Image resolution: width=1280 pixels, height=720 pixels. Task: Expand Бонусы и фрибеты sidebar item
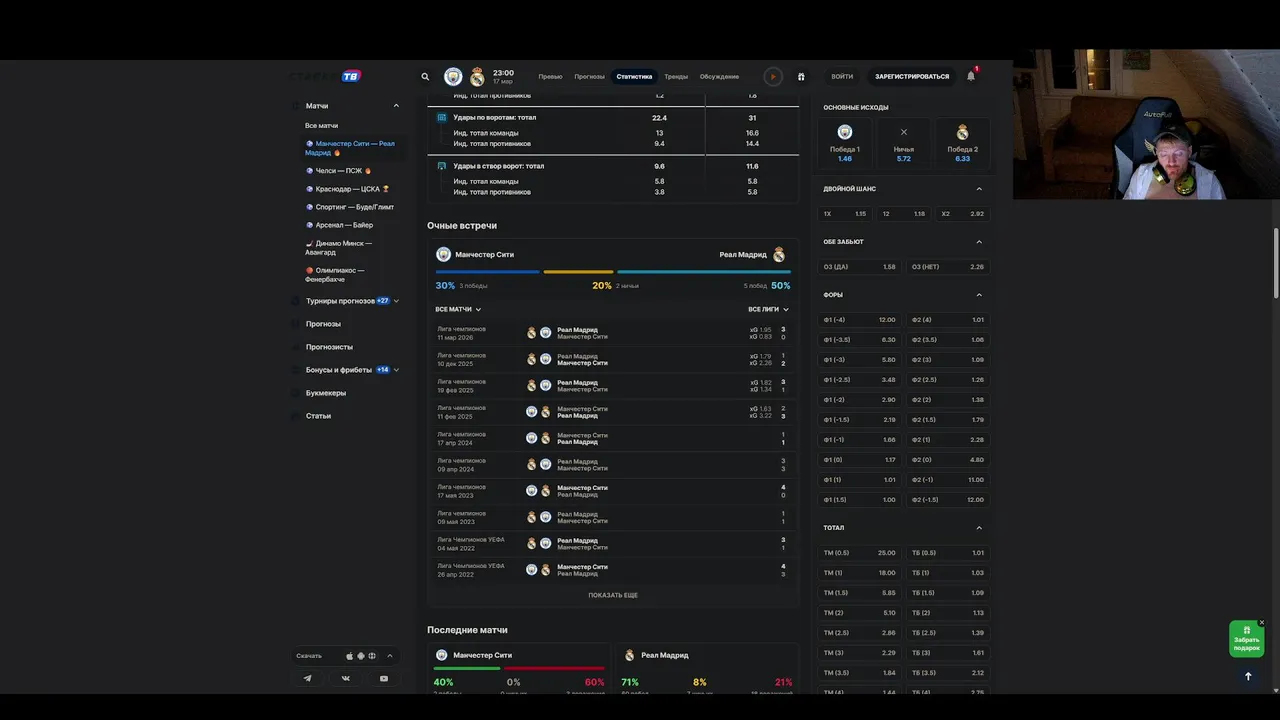click(x=396, y=370)
